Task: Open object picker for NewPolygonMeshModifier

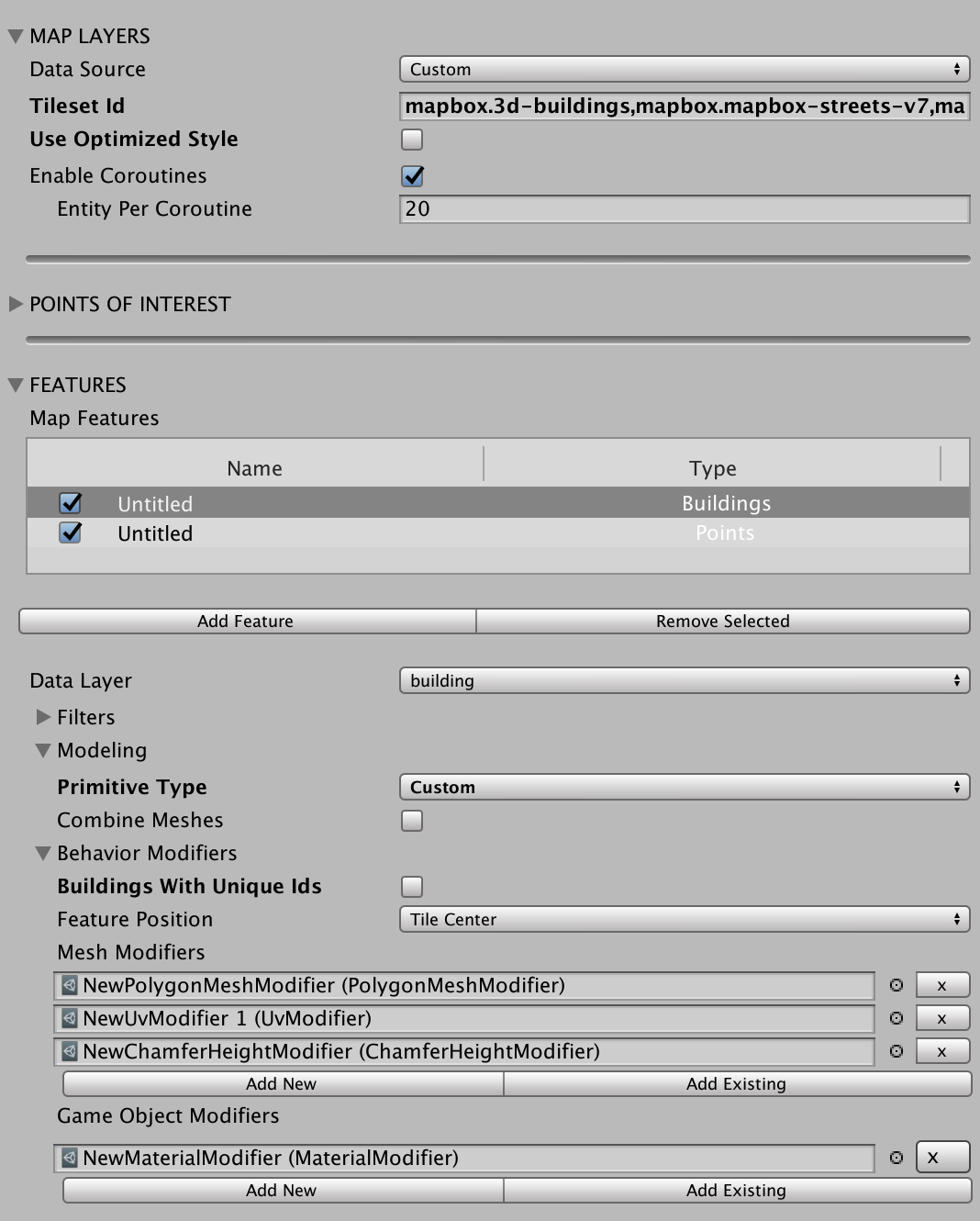Action: pyautogui.click(x=895, y=985)
